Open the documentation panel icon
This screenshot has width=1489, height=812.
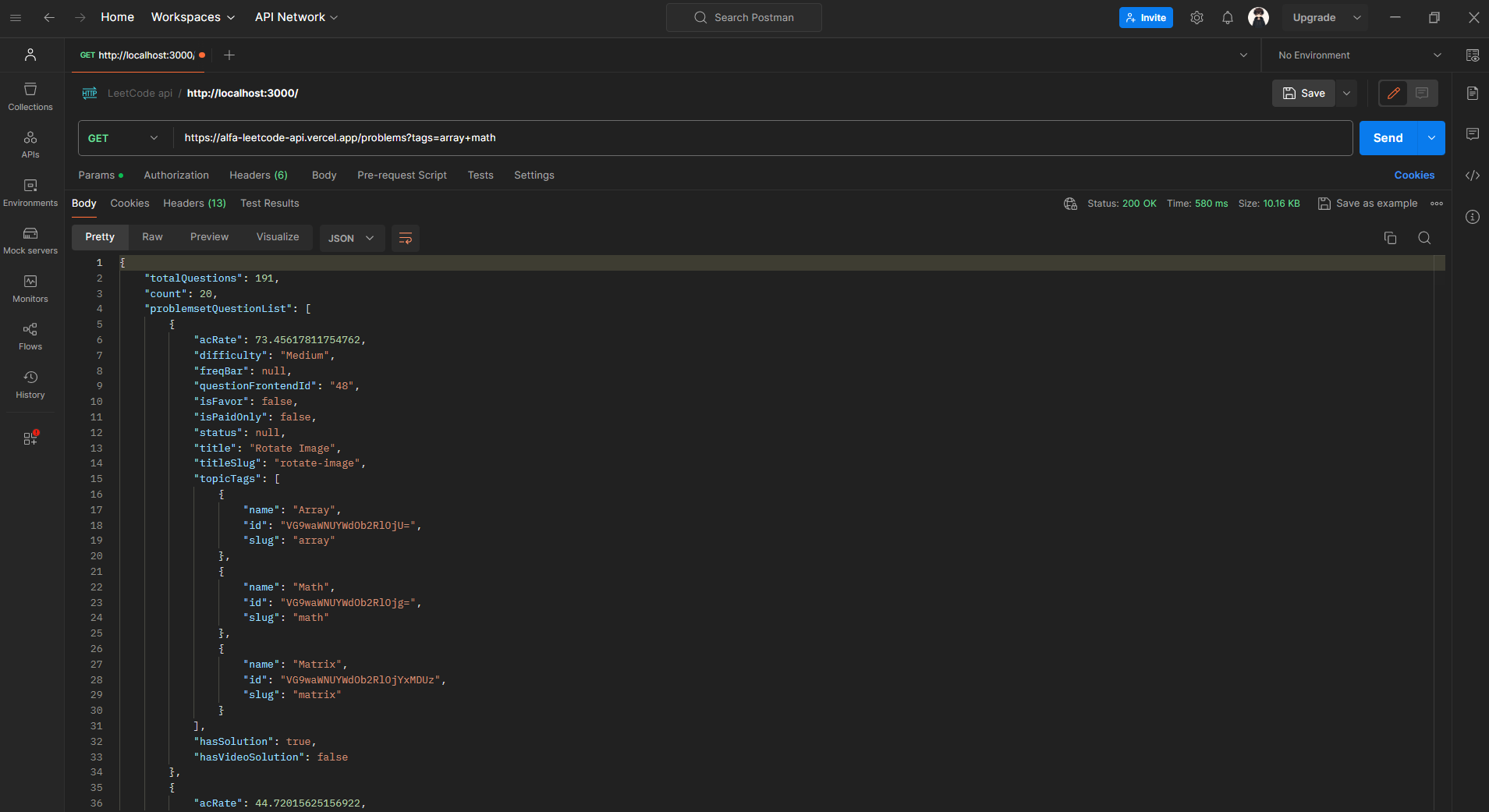(x=1472, y=94)
